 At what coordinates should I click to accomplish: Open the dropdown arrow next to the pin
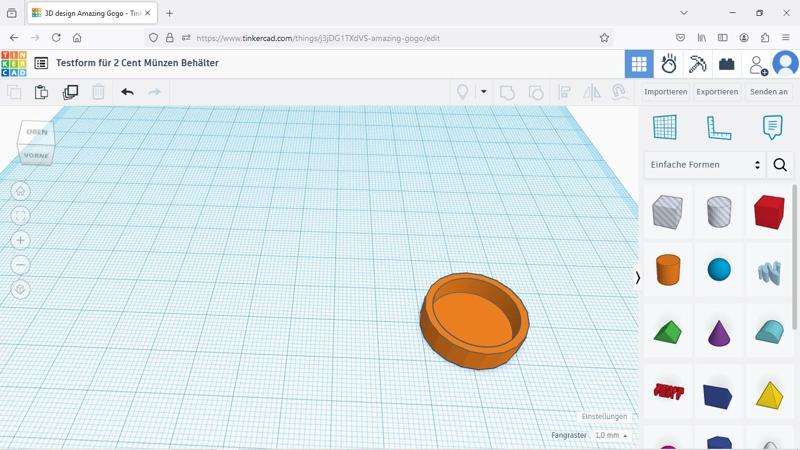coord(483,92)
